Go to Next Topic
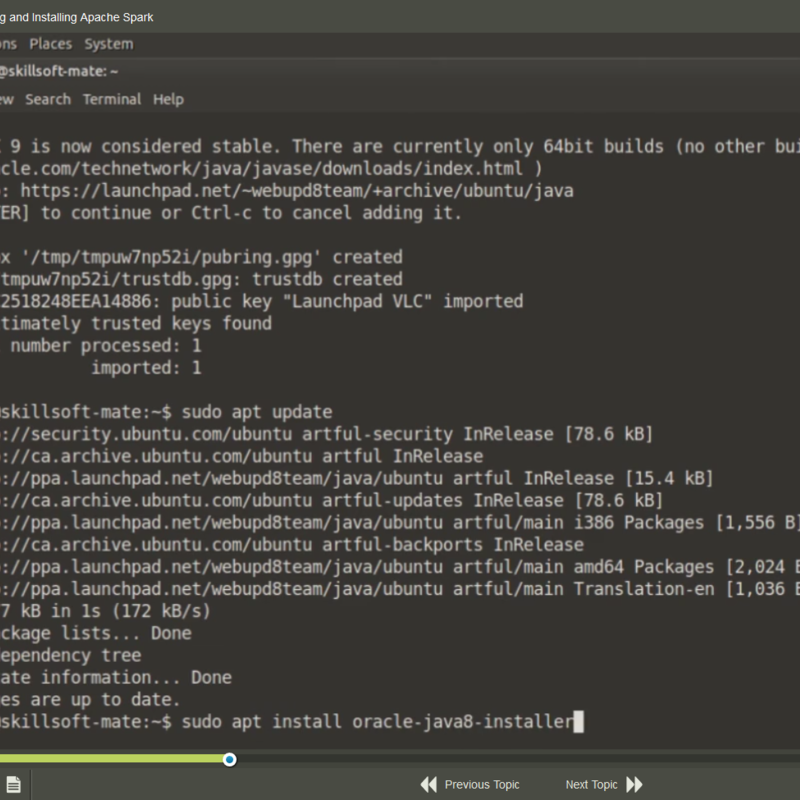The width and height of the screenshot is (800, 800). [591, 784]
